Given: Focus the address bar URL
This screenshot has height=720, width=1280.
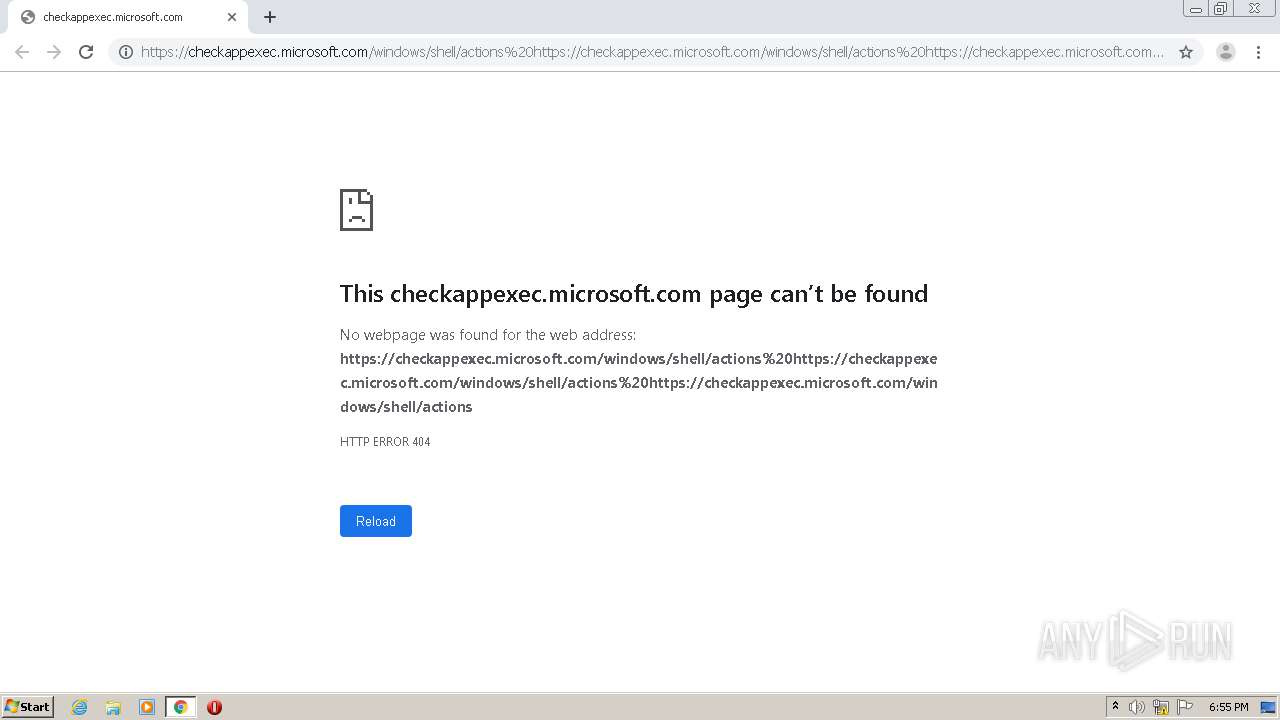Looking at the screenshot, I should point(652,52).
